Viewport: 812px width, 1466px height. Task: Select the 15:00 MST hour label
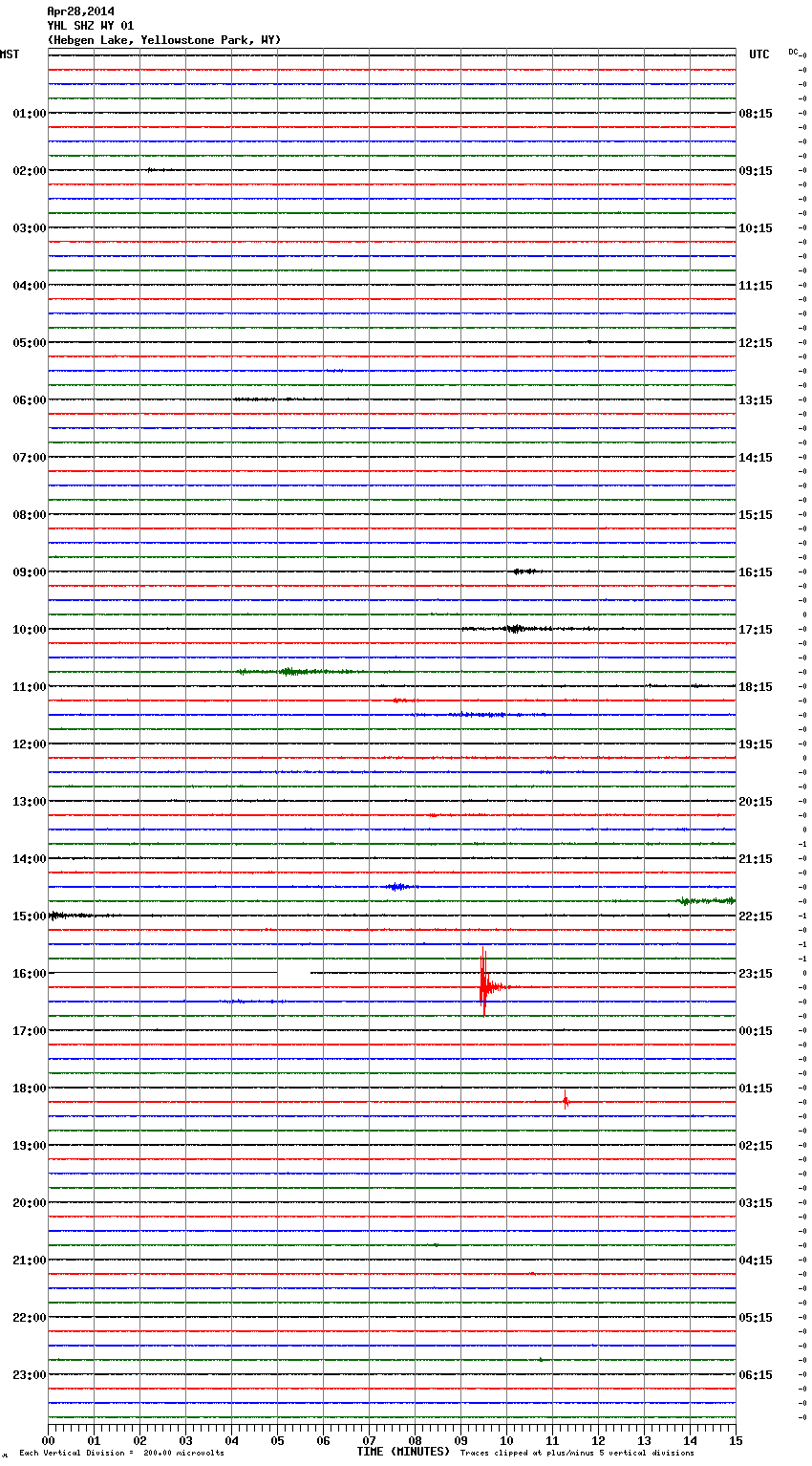(29, 916)
